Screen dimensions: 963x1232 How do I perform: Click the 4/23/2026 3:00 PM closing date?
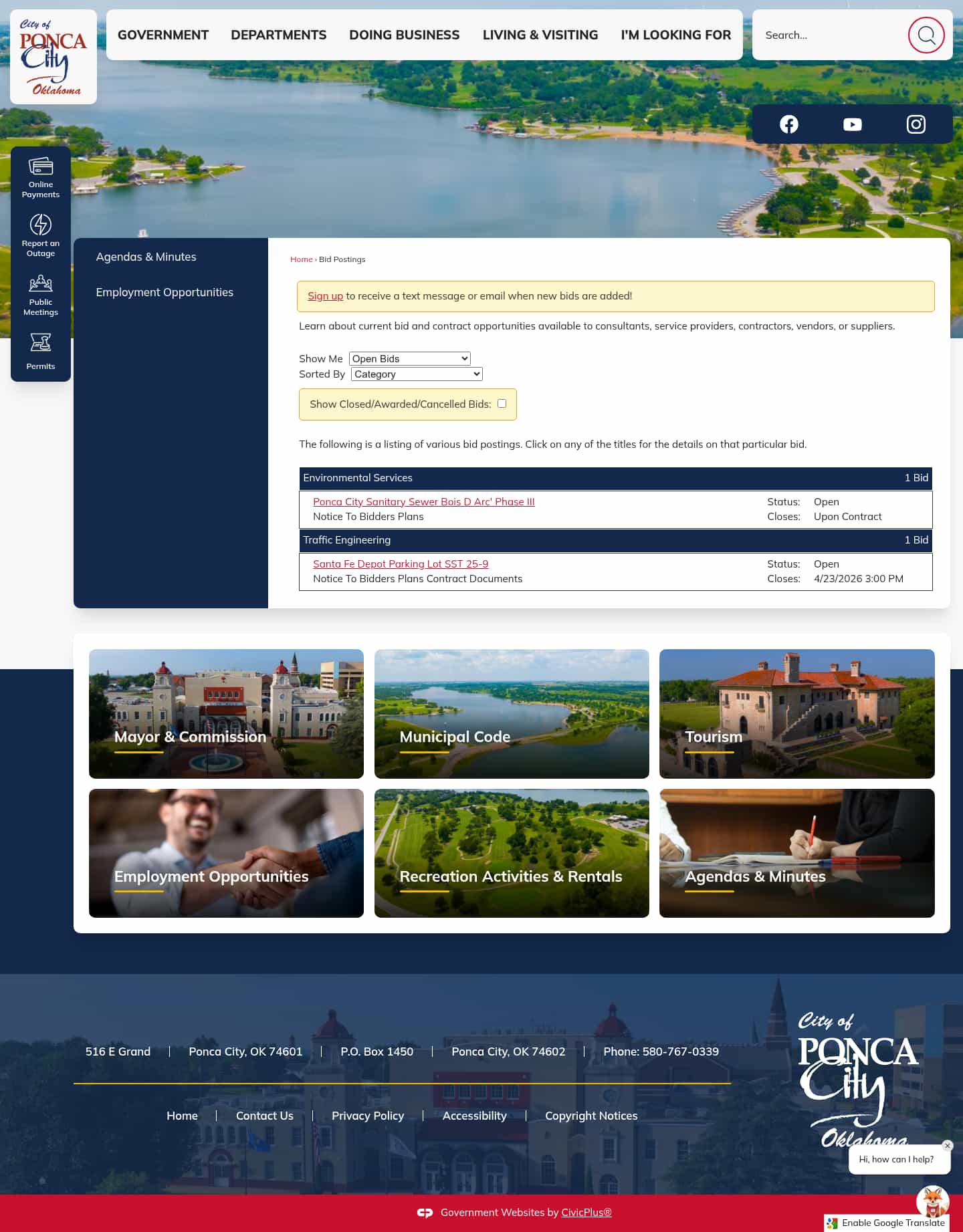(858, 579)
